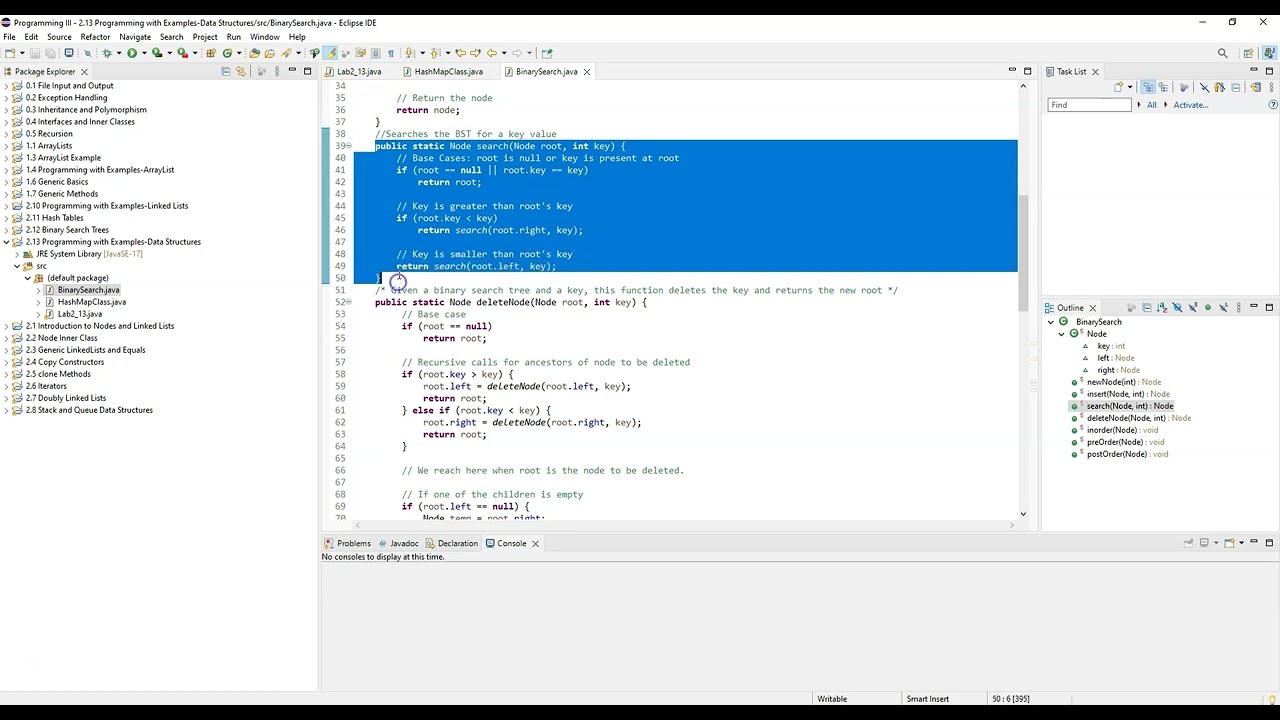Click the Find field in the Task List
1280x720 pixels.
[x=1089, y=105]
